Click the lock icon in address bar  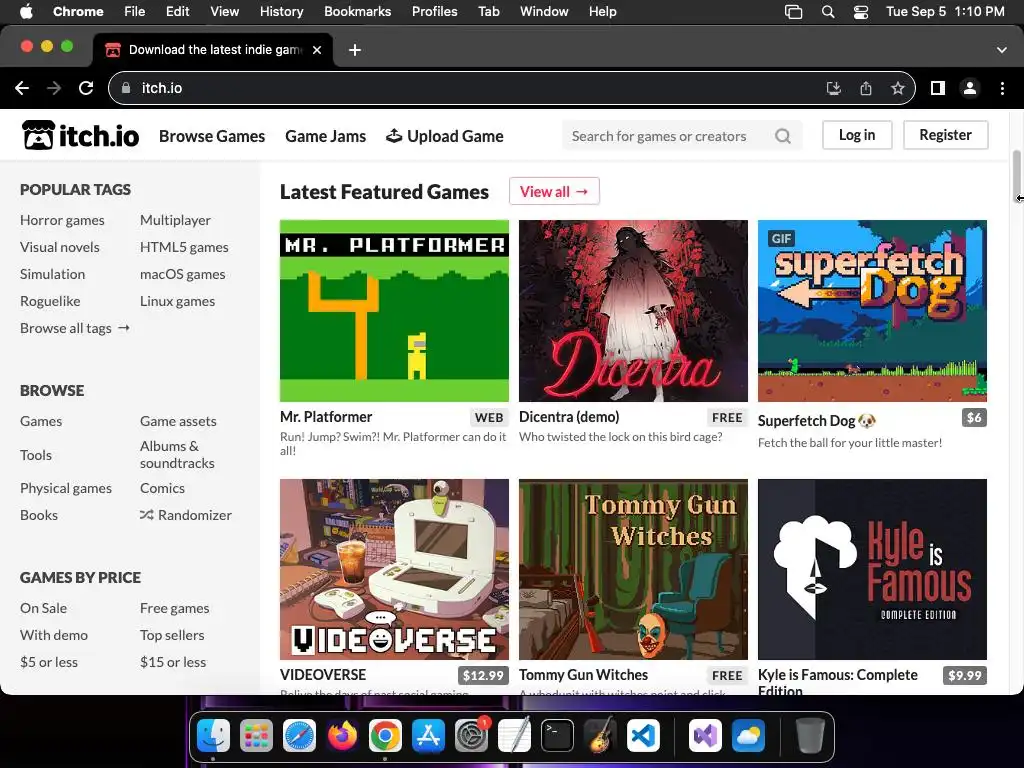(126, 88)
